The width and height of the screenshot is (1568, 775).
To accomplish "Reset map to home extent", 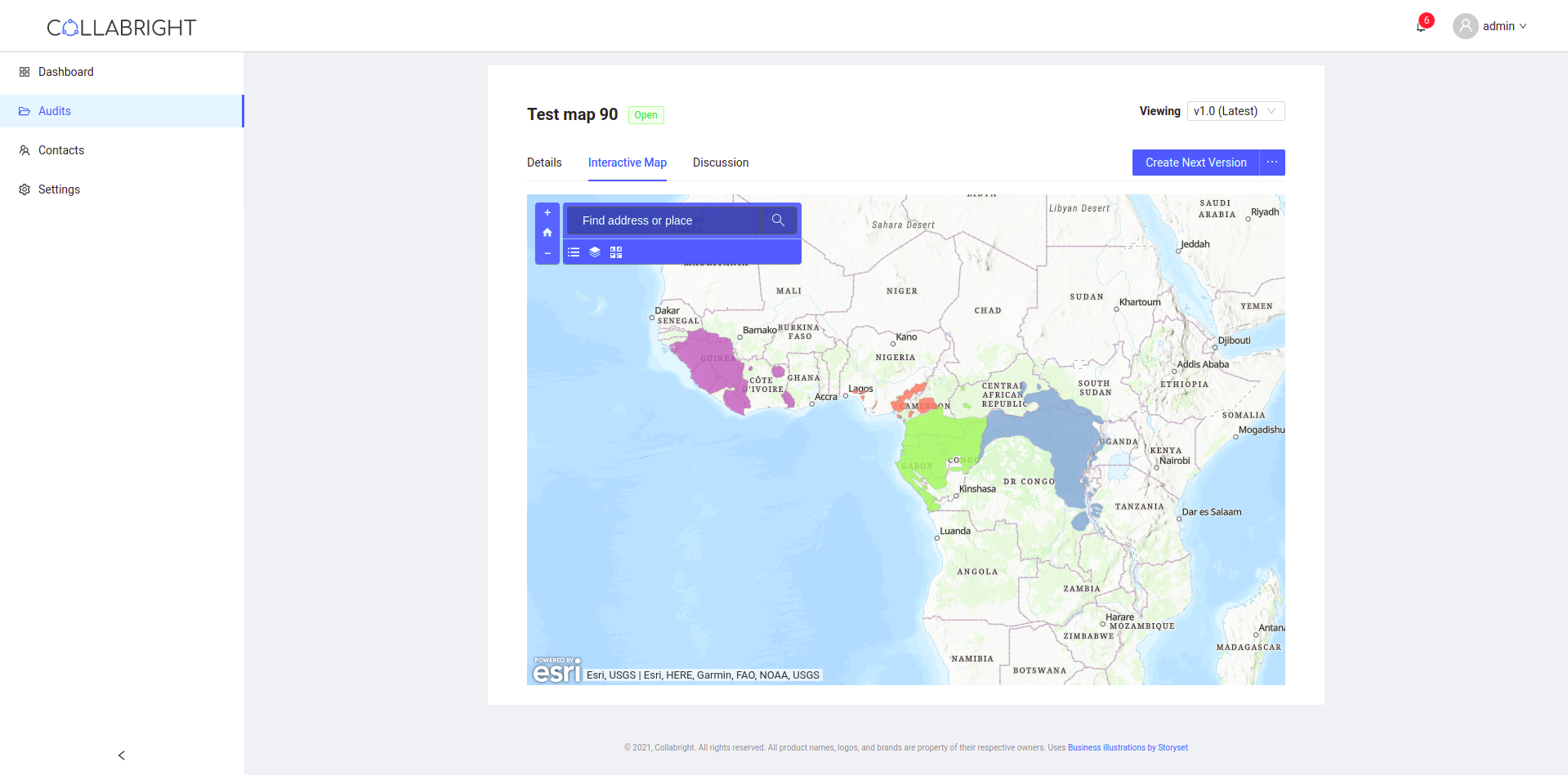I will pos(547,233).
